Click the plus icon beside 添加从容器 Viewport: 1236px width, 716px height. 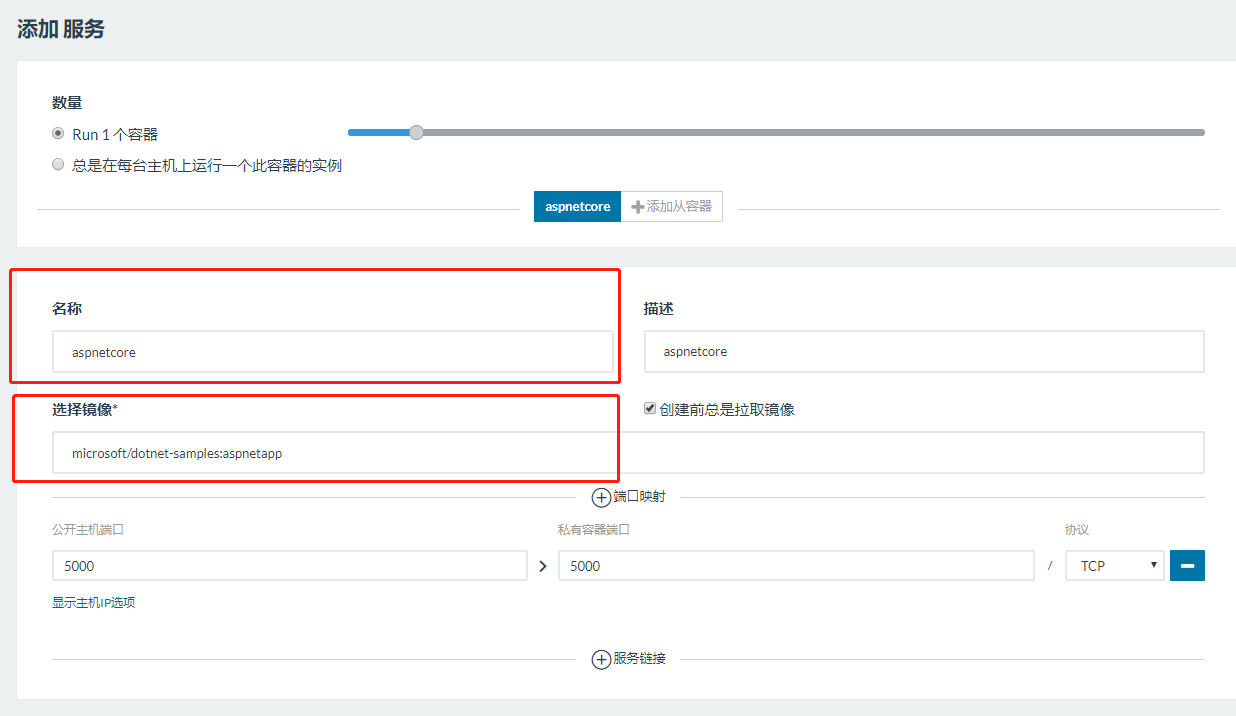[x=637, y=207]
